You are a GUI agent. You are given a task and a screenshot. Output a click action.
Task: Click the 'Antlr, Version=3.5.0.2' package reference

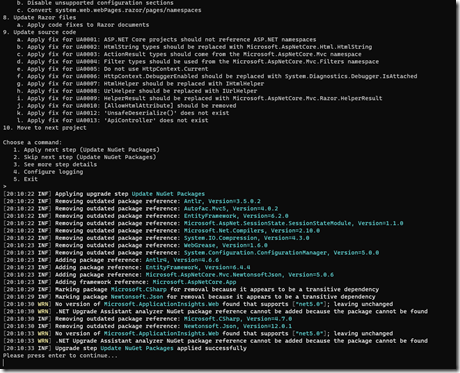[x=222, y=201]
